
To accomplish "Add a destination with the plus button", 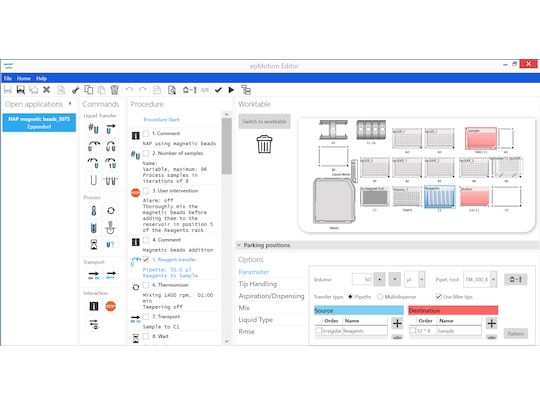I will [492, 323].
